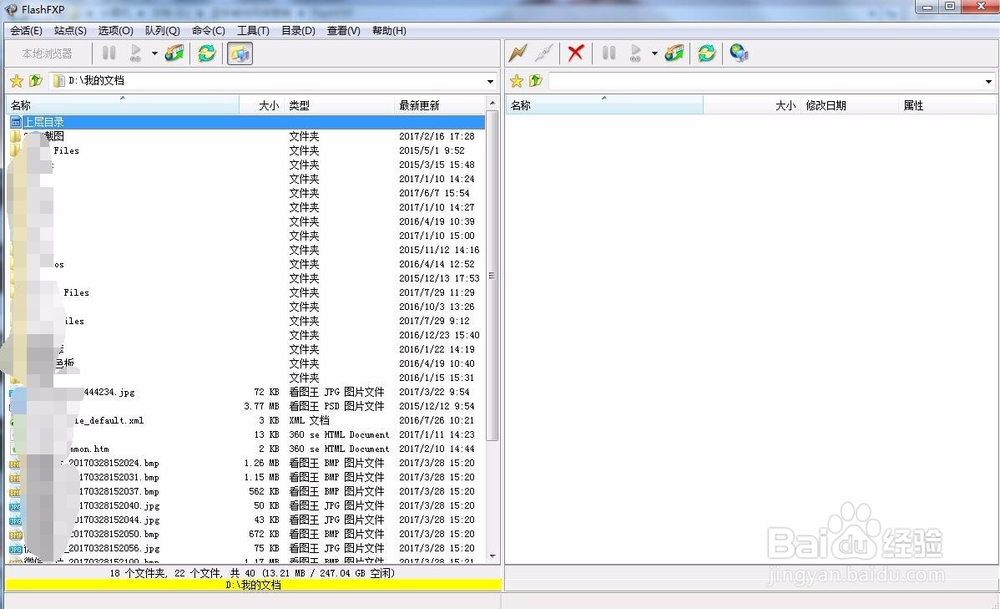Click the right pane pause icon
The image size is (1000, 609).
coord(609,53)
